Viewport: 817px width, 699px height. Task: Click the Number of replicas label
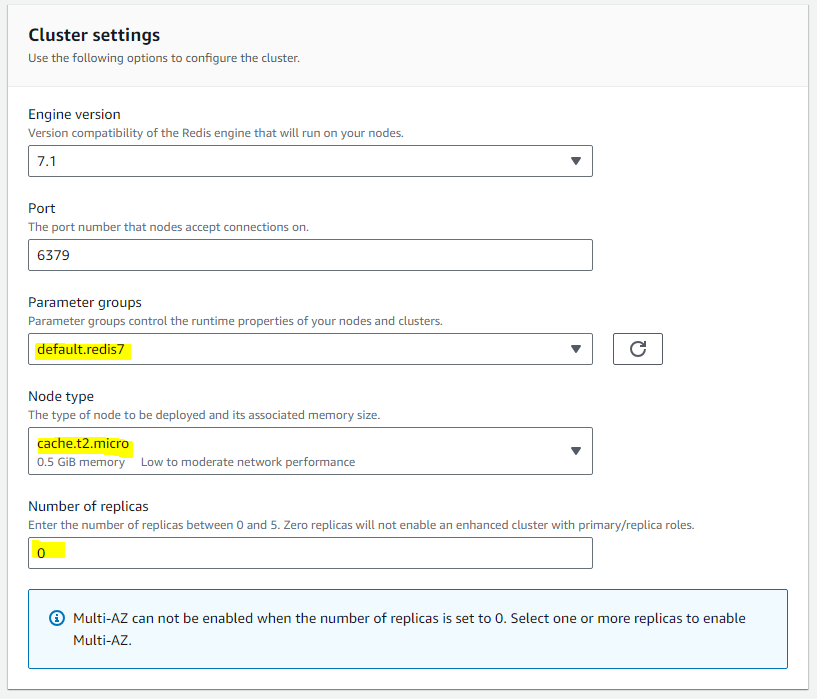pos(89,506)
